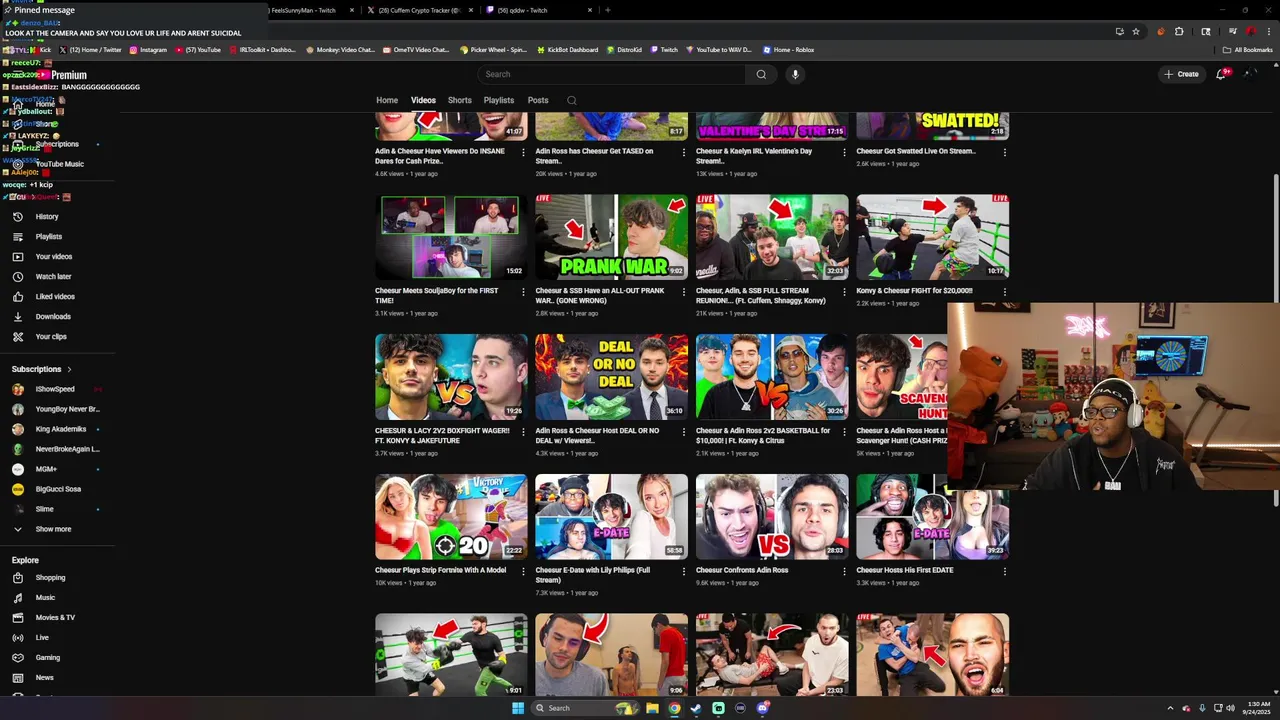Click the YouTube search magnifier button

point(761,74)
